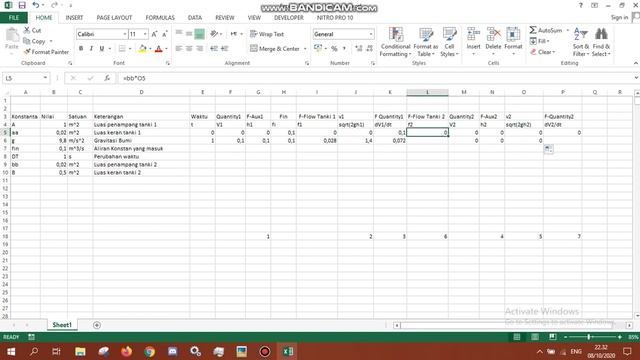The image size is (640, 360).
Task: Toggle underline formatting
Action: [102, 49]
